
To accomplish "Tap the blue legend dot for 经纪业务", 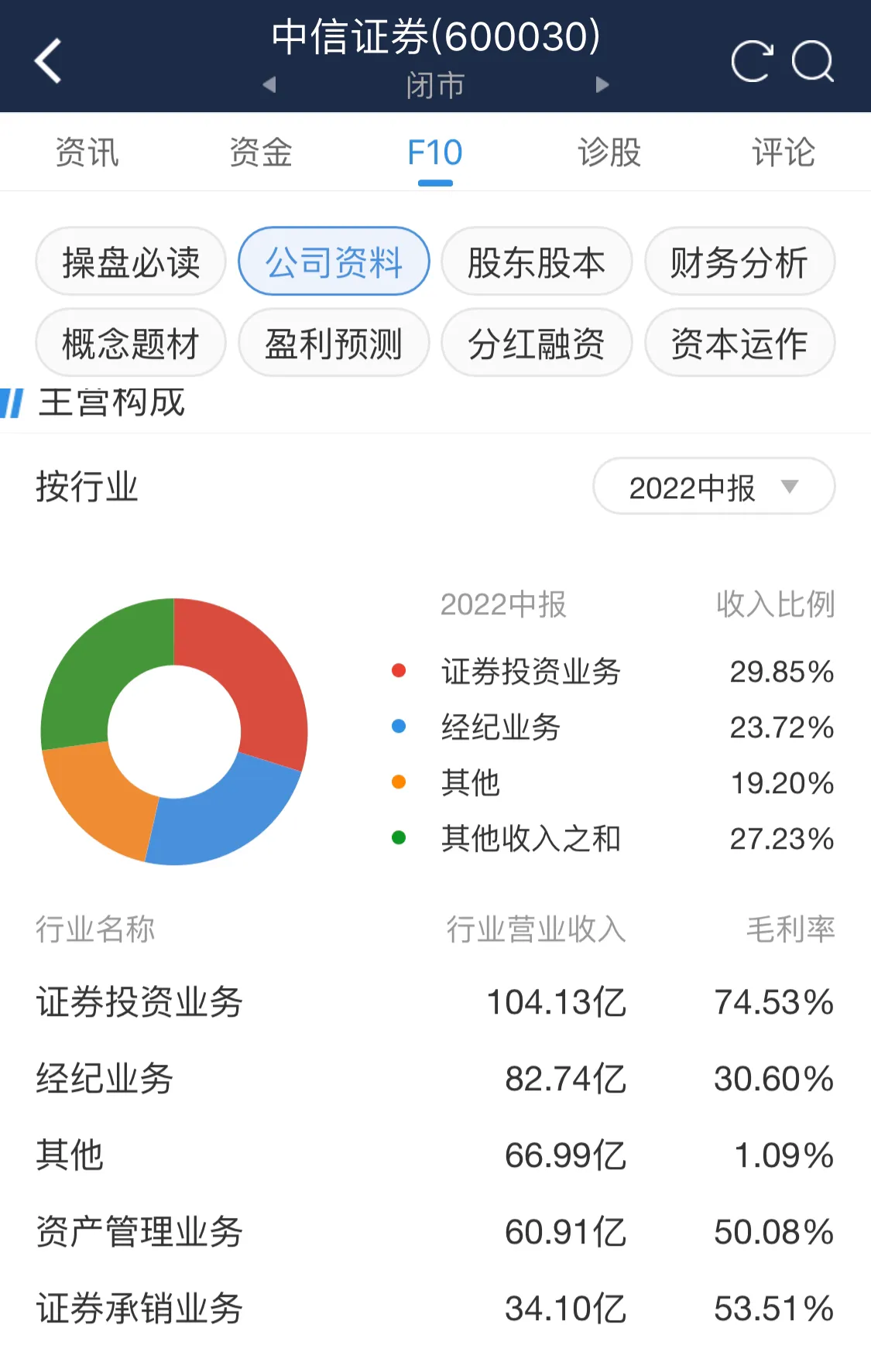I will [x=399, y=727].
